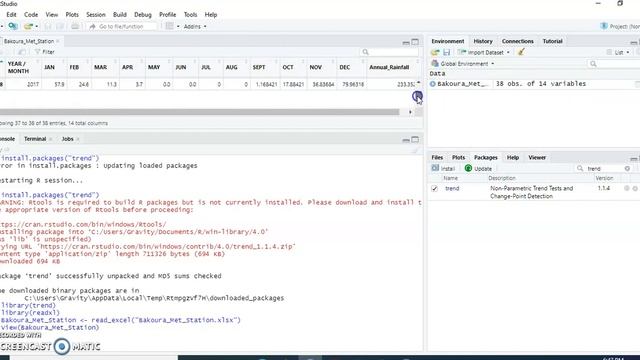
Task: Open the Debug menu
Action: click(143, 14)
